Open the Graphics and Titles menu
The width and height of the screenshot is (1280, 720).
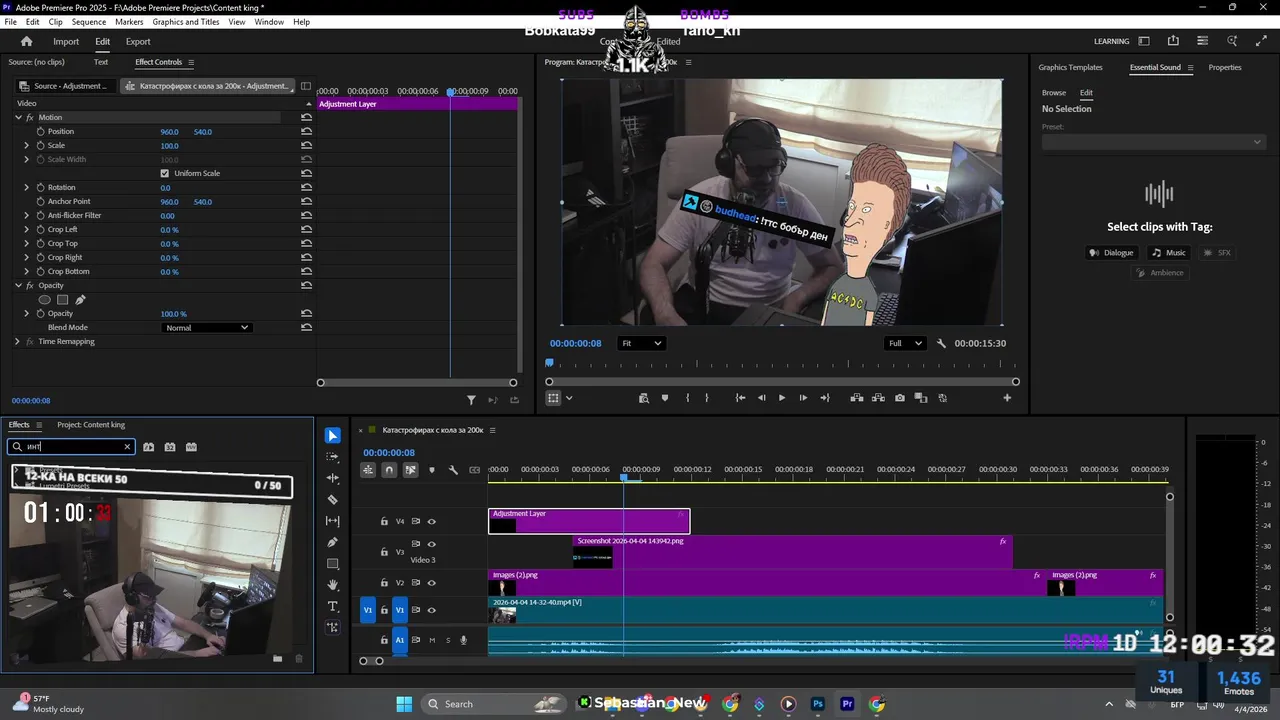click(x=186, y=22)
